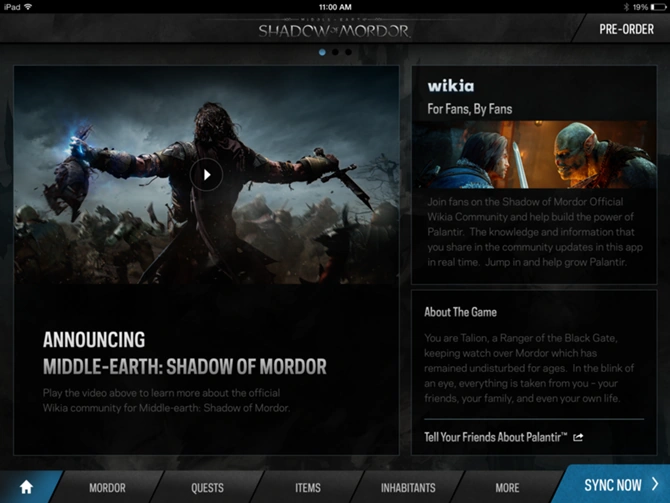This screenshot has width=670, height=503.
Task: Tap the Wikia logo
Action: click(x=451, y=86)
